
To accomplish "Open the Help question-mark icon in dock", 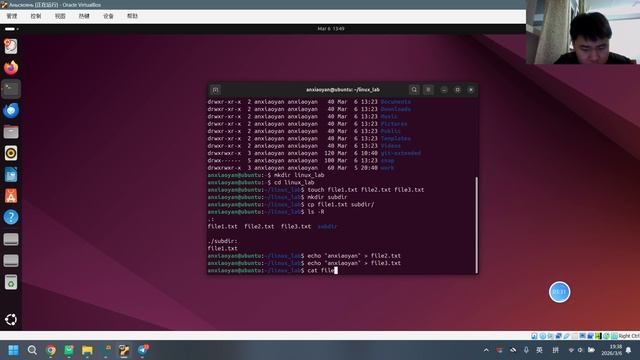I will click(11, 217).
